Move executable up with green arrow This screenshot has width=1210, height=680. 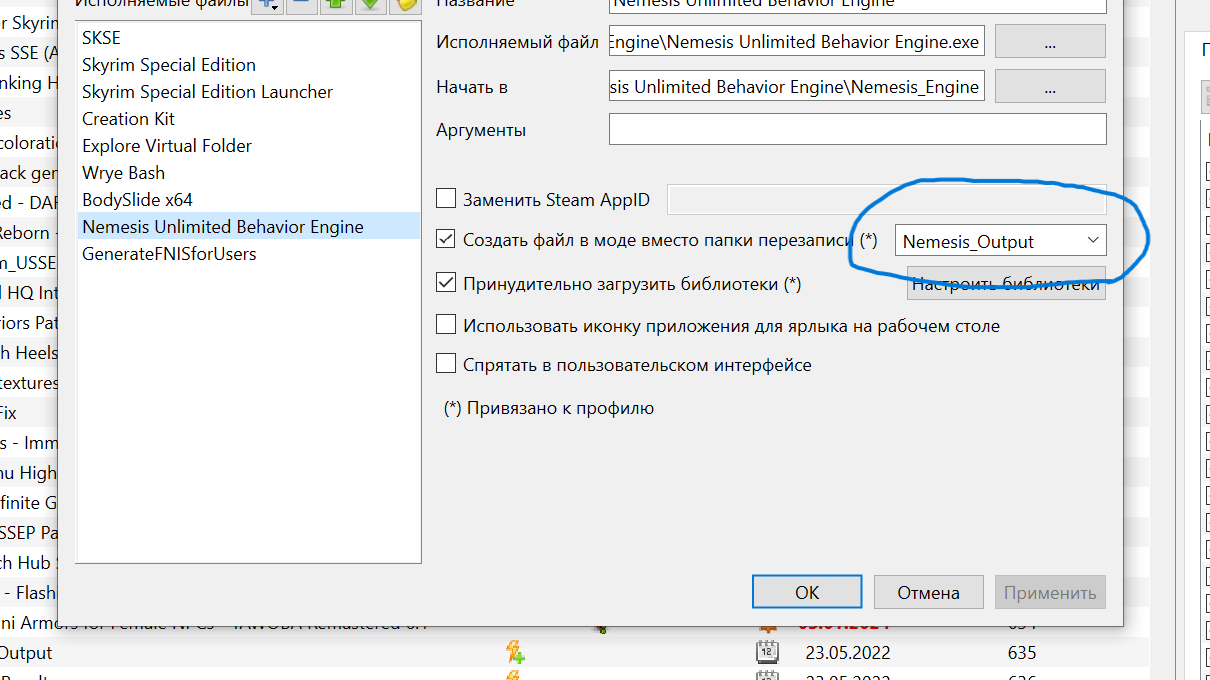tap(336, 4)
